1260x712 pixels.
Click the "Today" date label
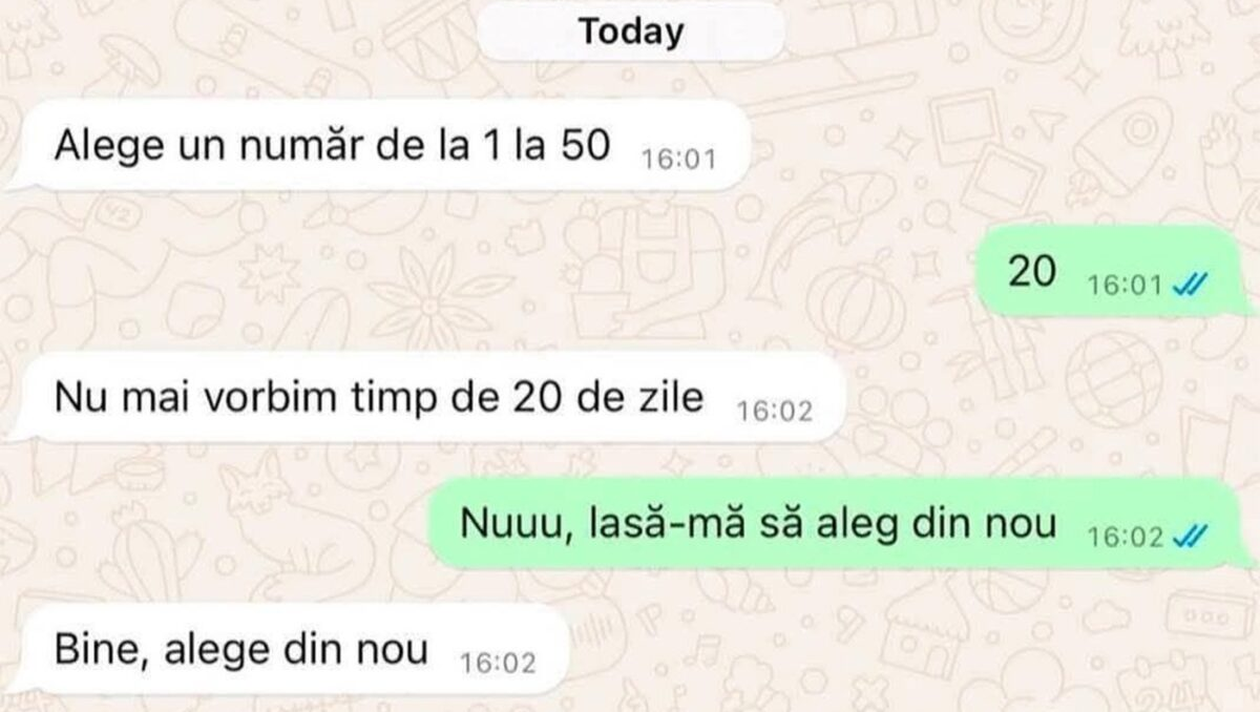tap(631, 32)
